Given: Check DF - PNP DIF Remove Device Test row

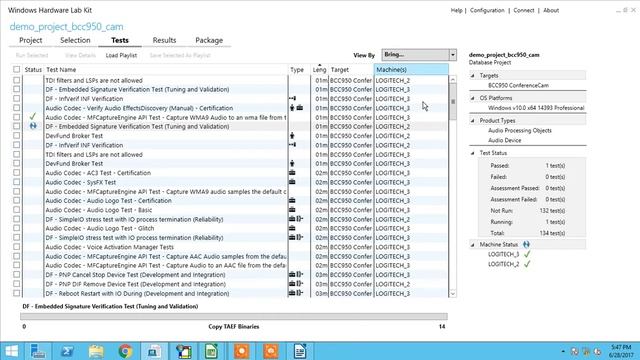Looking at the screenshot, I should pyautogui.click(x=16, y=284).
